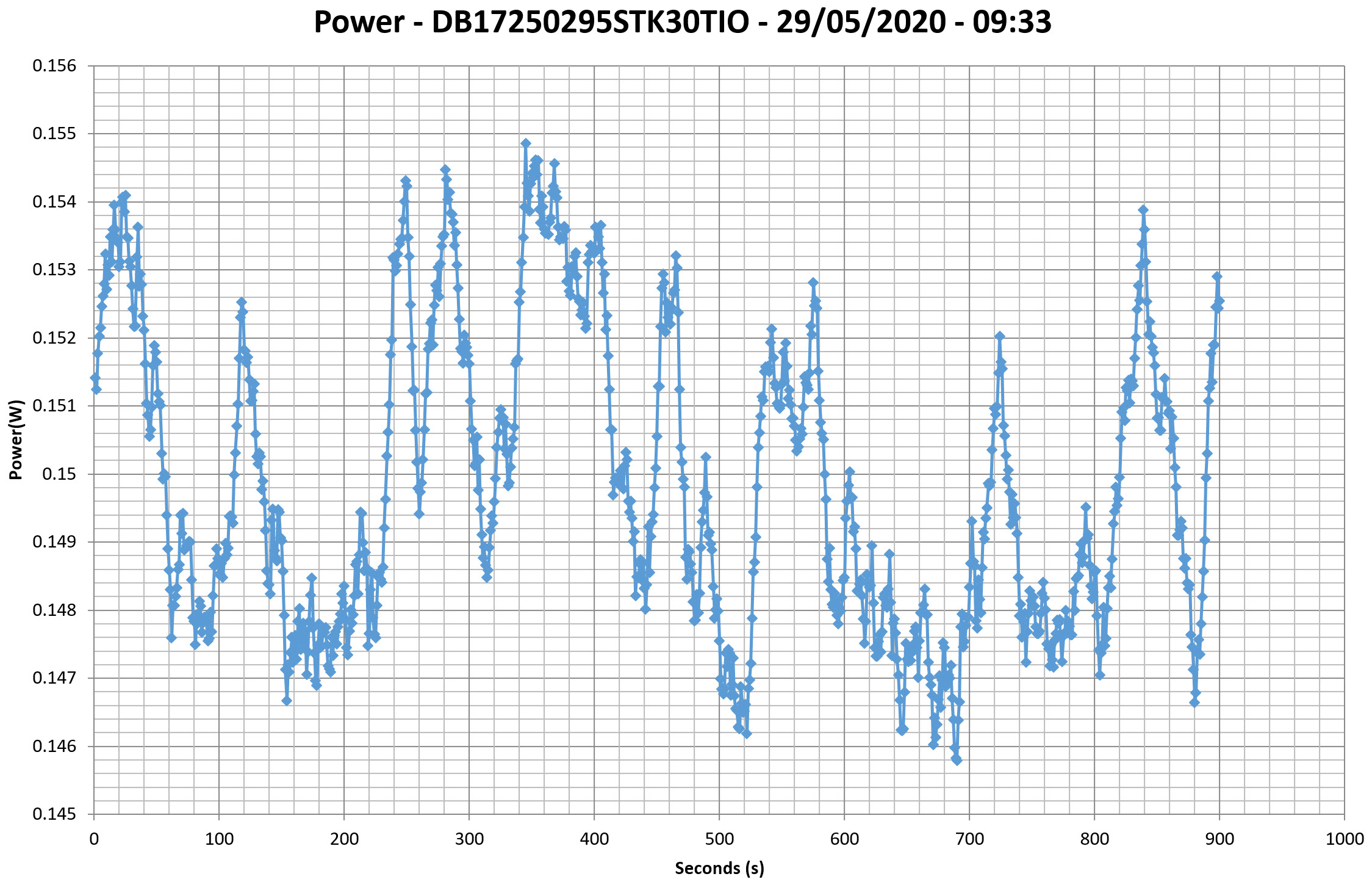The width and height of the screenshot is (1372, 882).
Task: Click the 100 x-axis label
Action: tap(219, 839)
